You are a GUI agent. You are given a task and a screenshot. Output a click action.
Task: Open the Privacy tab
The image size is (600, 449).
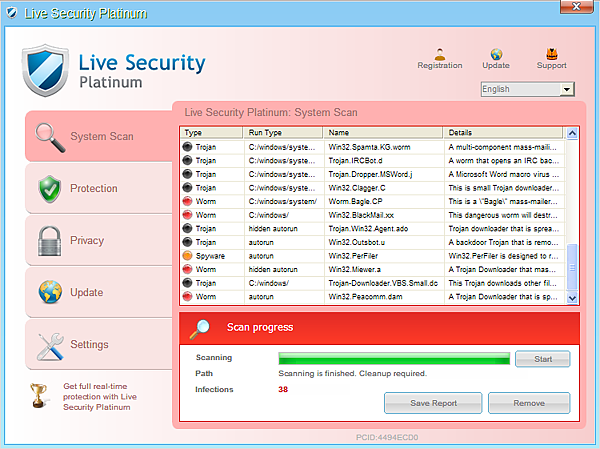[99, 240]
